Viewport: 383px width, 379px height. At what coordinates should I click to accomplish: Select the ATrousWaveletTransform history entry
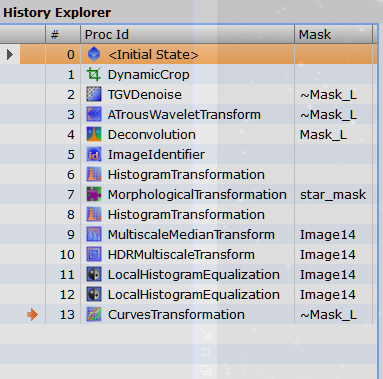pos(184,115)
